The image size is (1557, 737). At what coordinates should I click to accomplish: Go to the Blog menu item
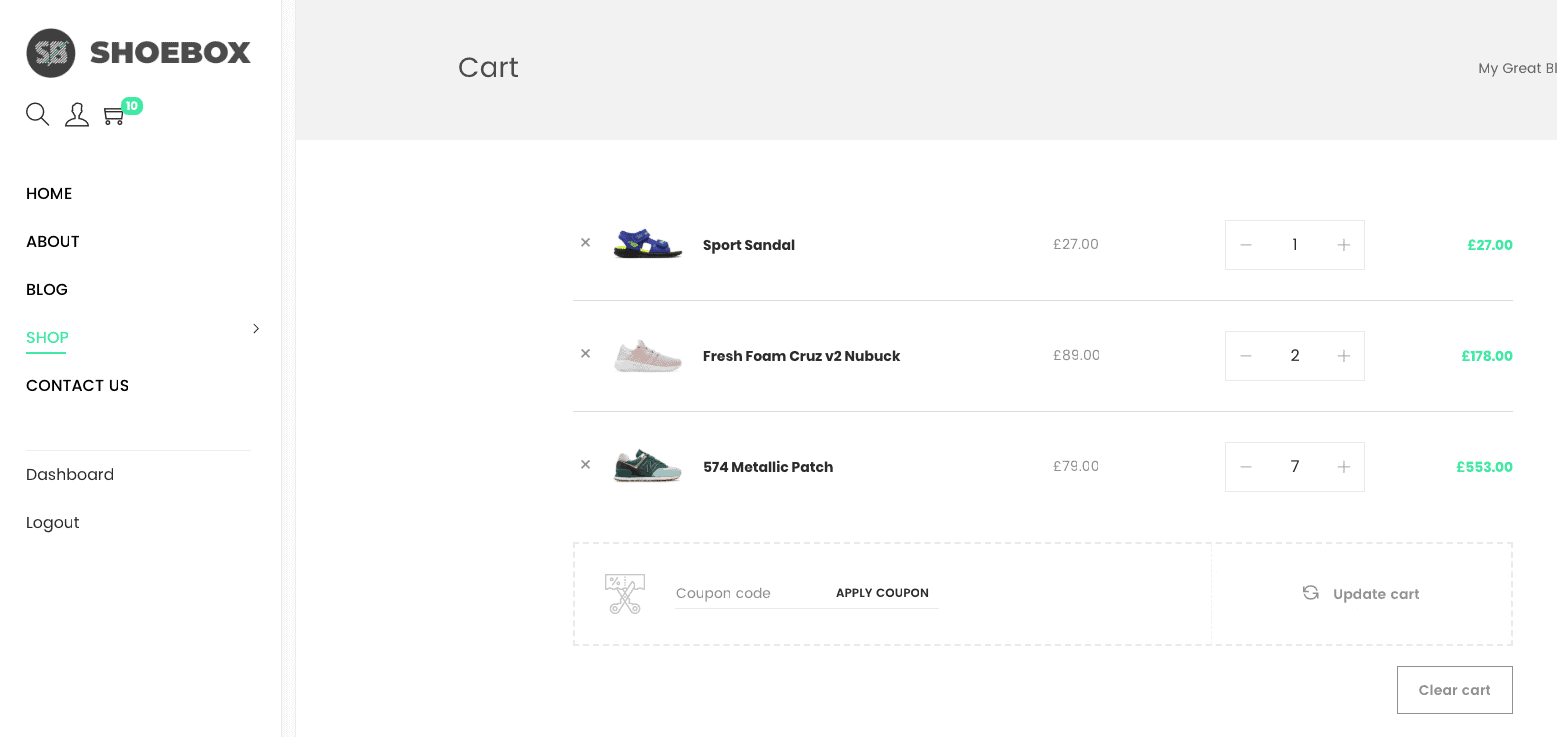pyautogui.click(x=47, y=290)
